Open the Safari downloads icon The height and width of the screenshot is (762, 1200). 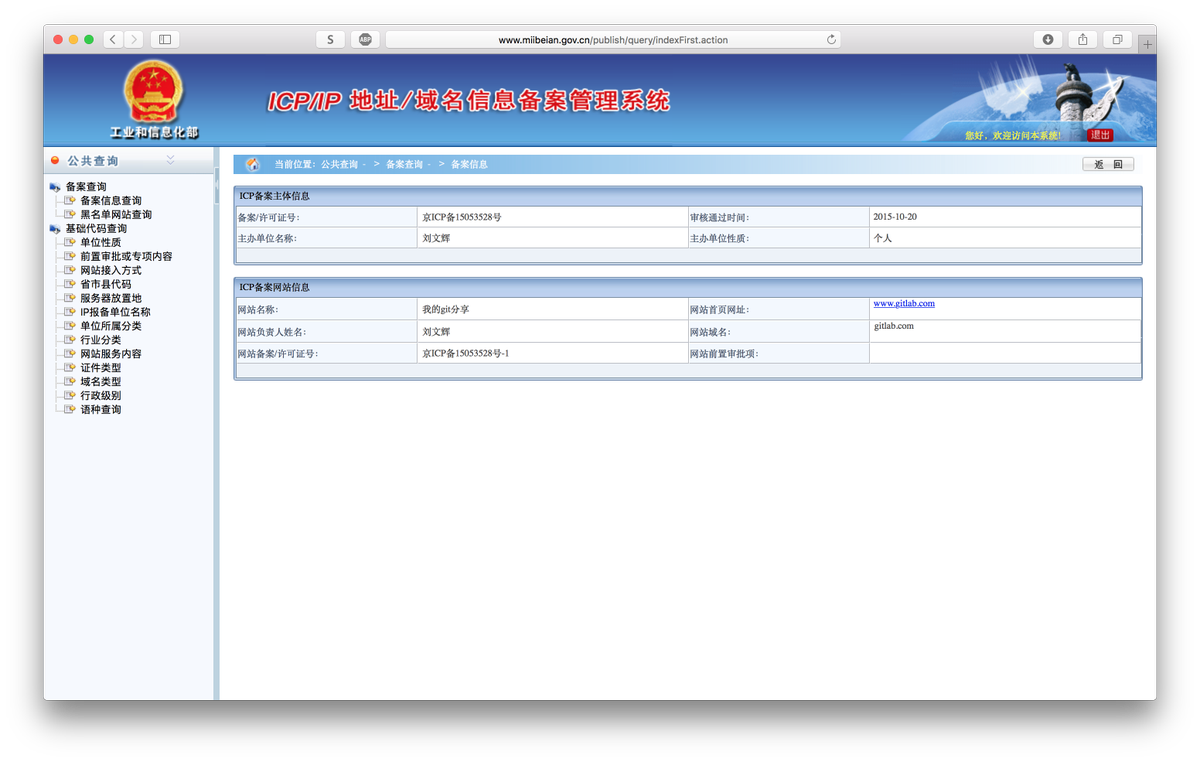coord(1048,40)
